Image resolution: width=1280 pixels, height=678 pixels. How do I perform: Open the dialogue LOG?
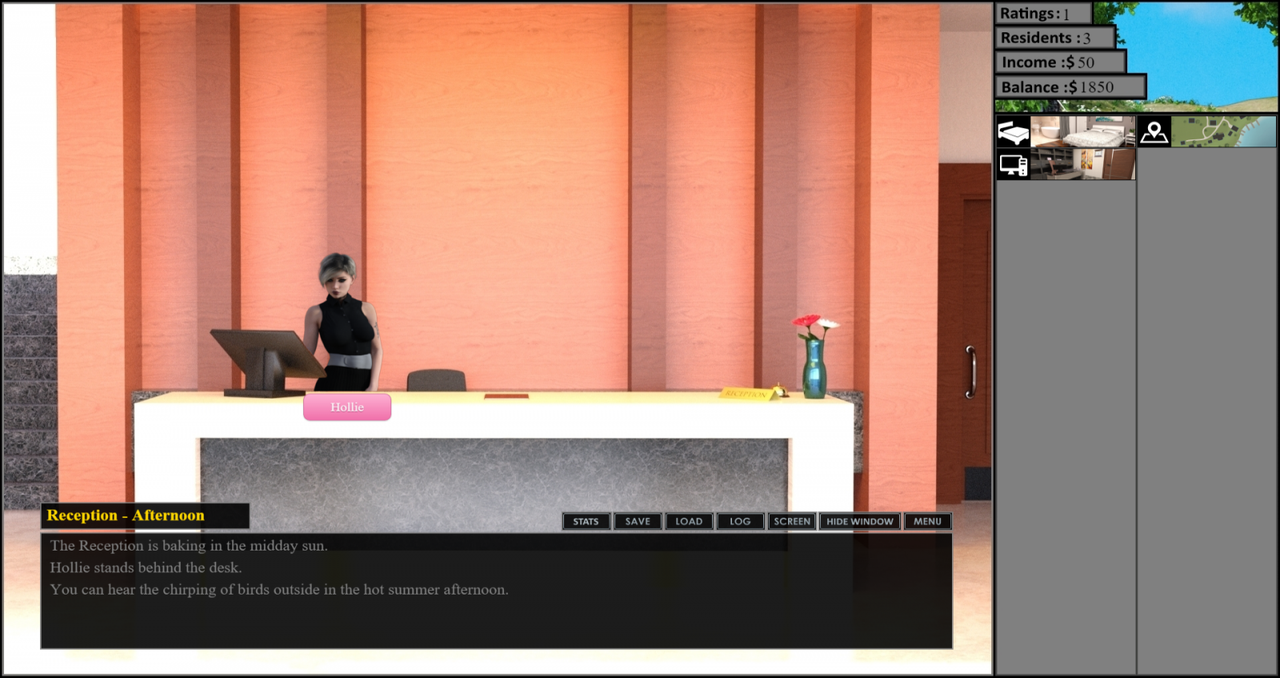click(x=740, y=521)
